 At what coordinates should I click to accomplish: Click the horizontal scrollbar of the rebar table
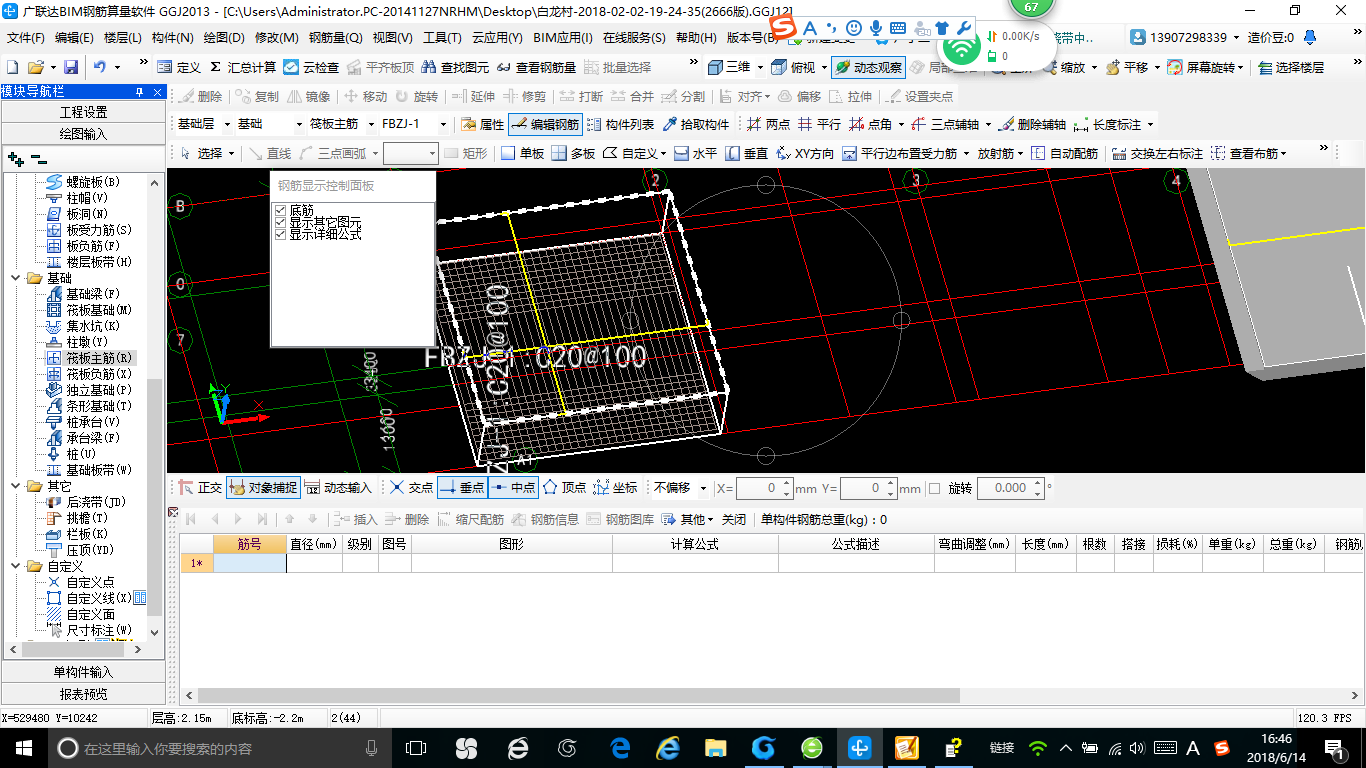[579, 695]
